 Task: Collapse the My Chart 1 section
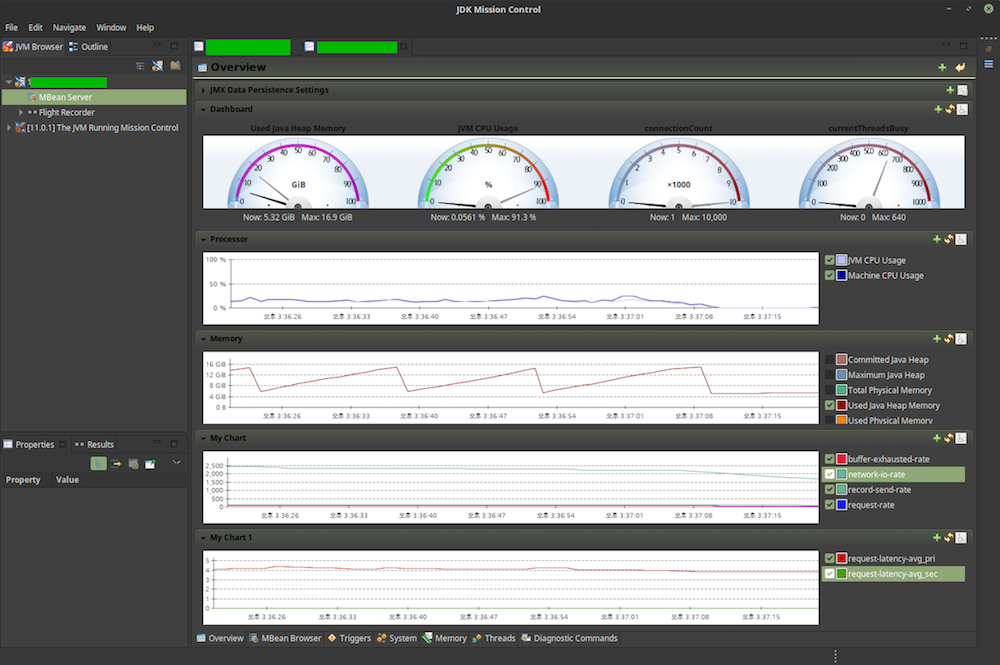tap(203, 538)
